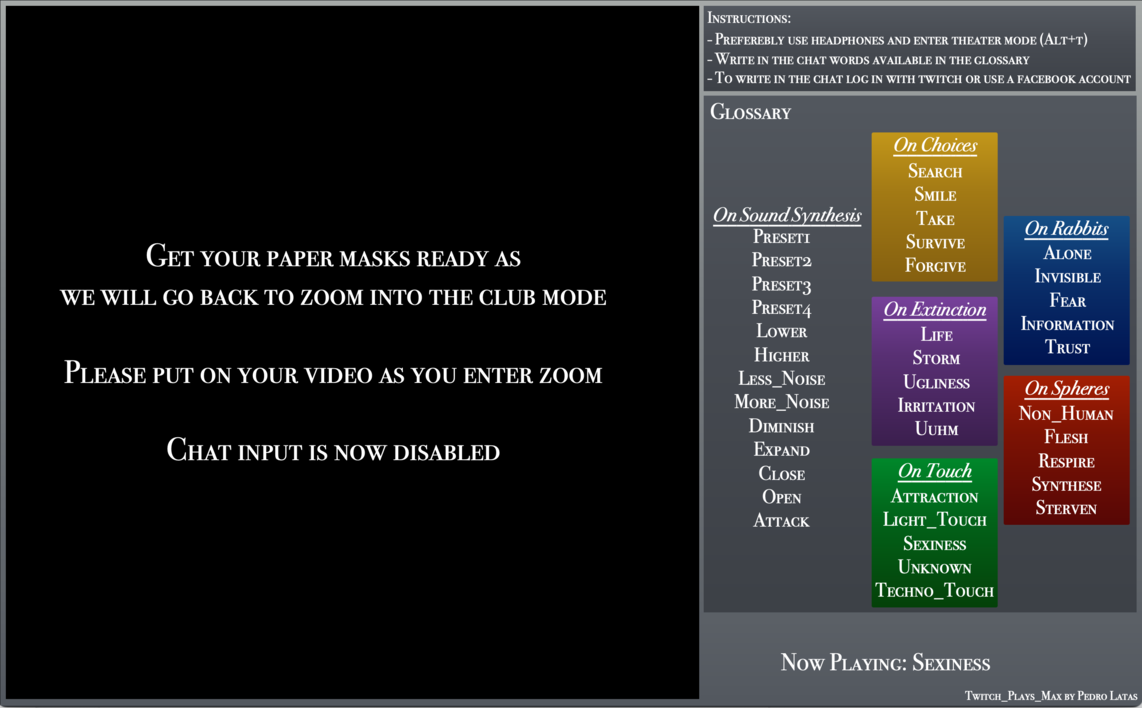Select Invisible in the blue rabbits panel
The width and height of the screenshot is (1142, 708).
pos(1067,277)
